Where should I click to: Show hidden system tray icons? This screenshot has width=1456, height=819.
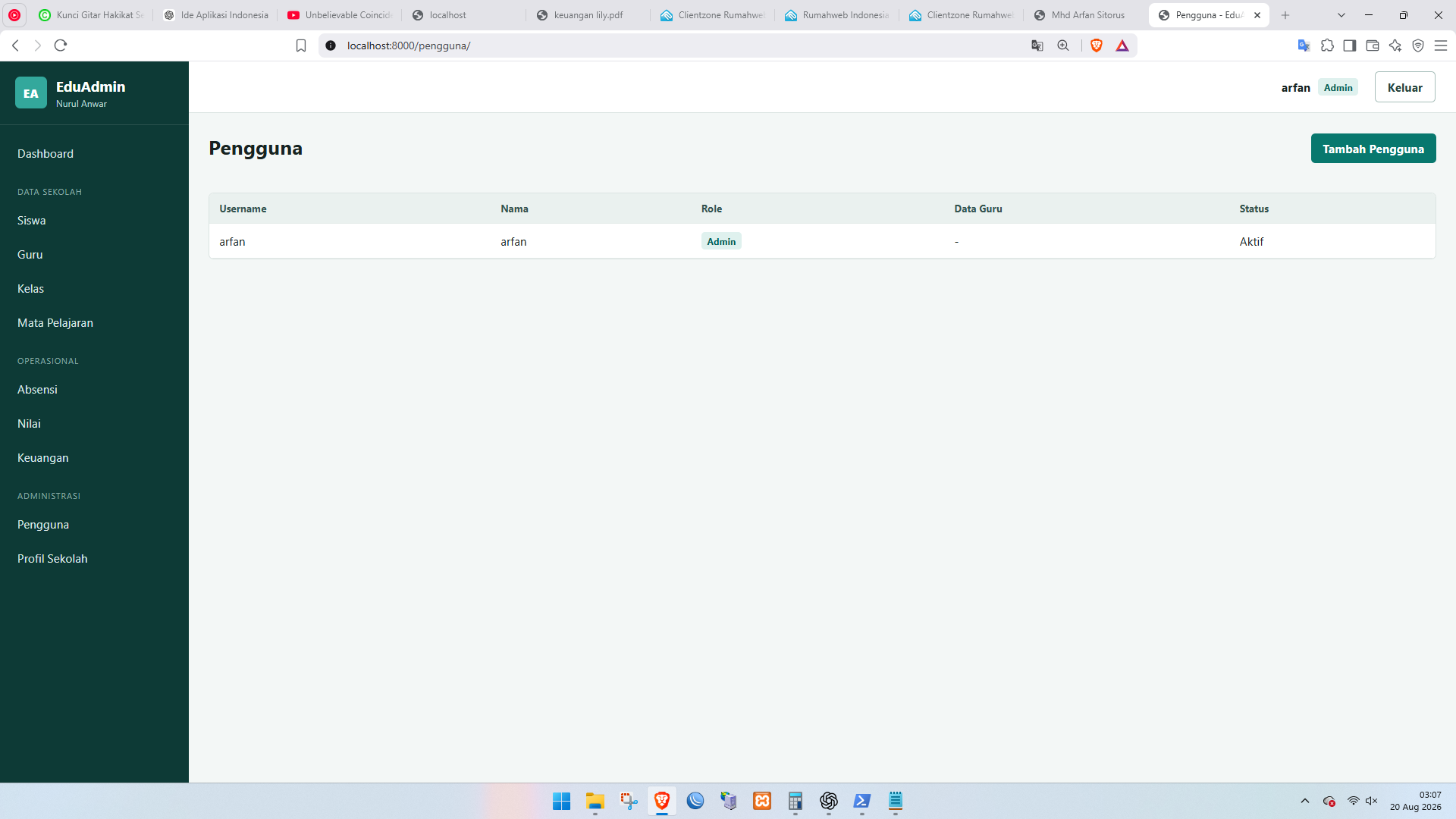point(1305,801)
